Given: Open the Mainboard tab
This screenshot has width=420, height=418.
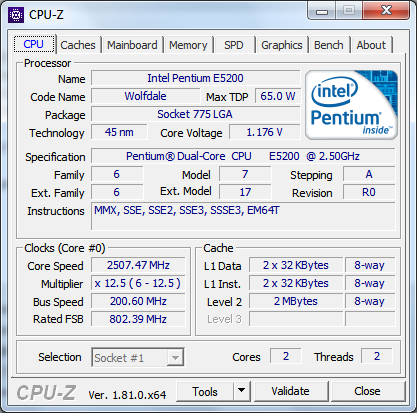Looking at the screenshot, I should (133, 45).
